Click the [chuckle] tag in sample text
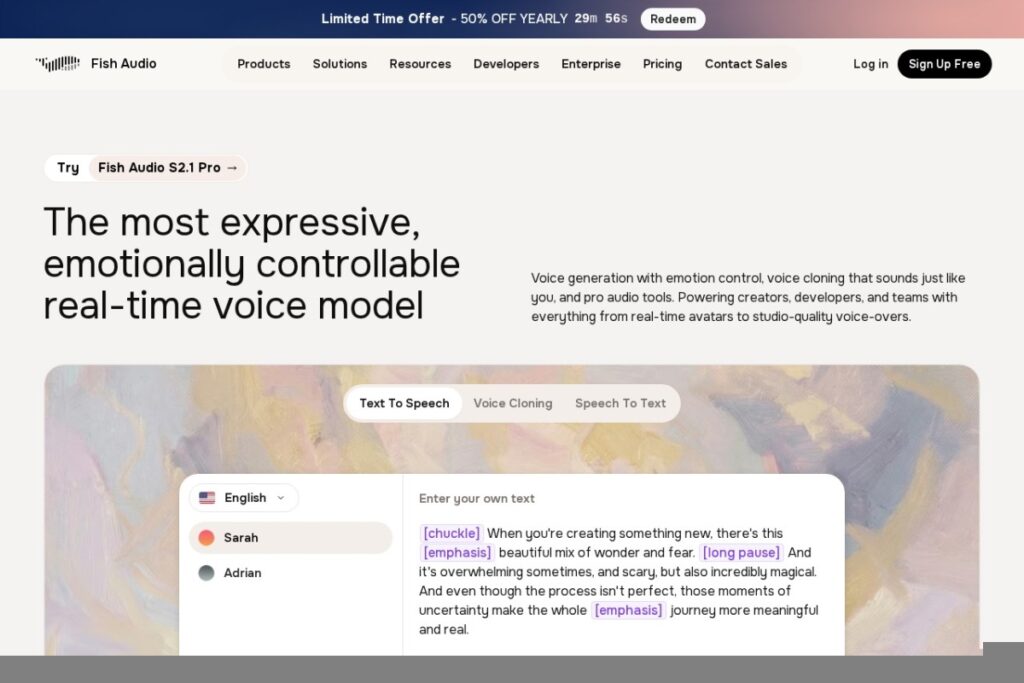 451,533
